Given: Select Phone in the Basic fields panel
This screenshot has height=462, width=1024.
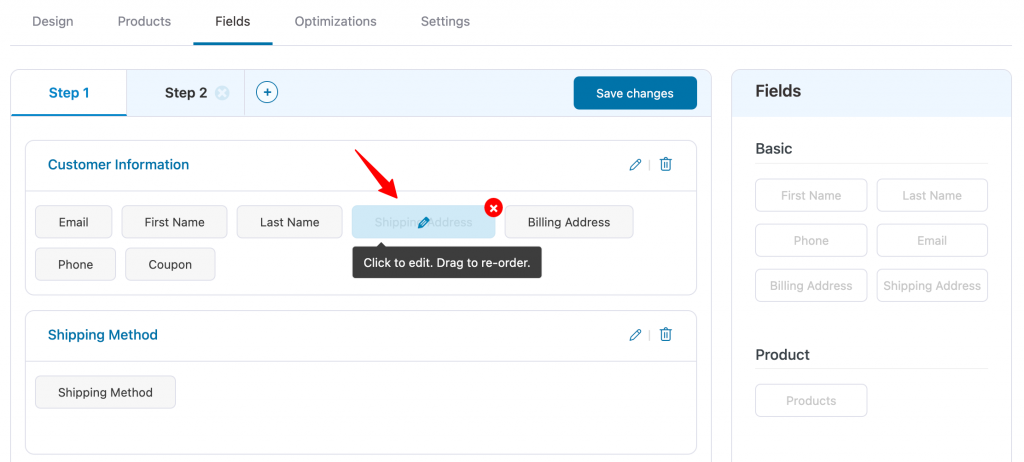Looking at the screenshot, I should click(811, 240).
